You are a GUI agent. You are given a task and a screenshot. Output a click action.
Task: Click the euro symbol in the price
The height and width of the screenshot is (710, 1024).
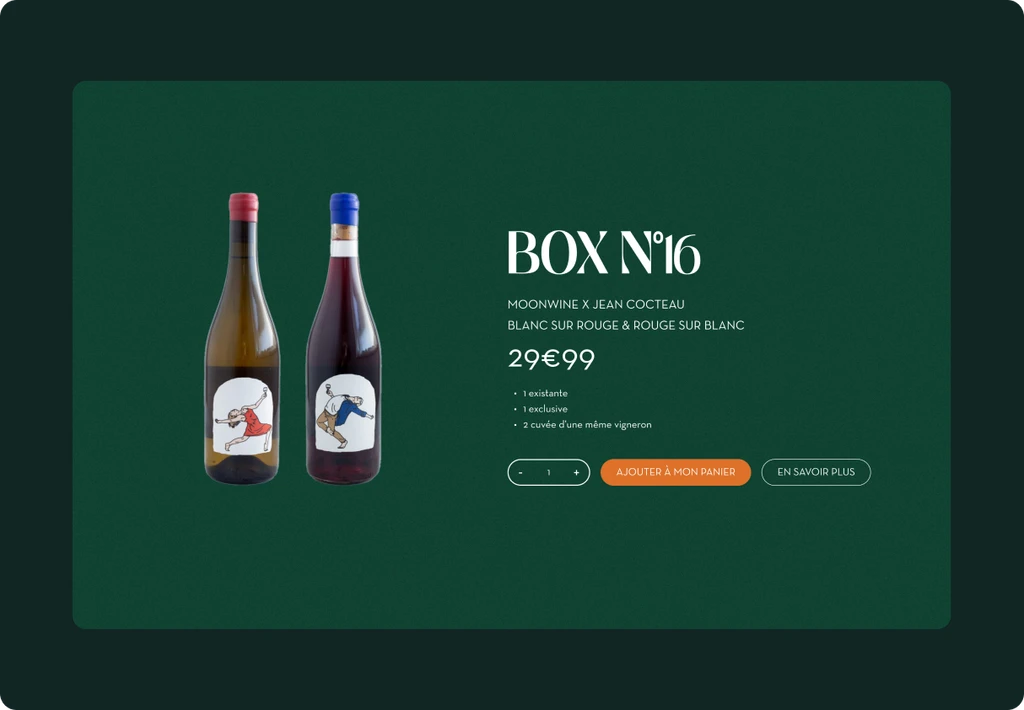551,359
